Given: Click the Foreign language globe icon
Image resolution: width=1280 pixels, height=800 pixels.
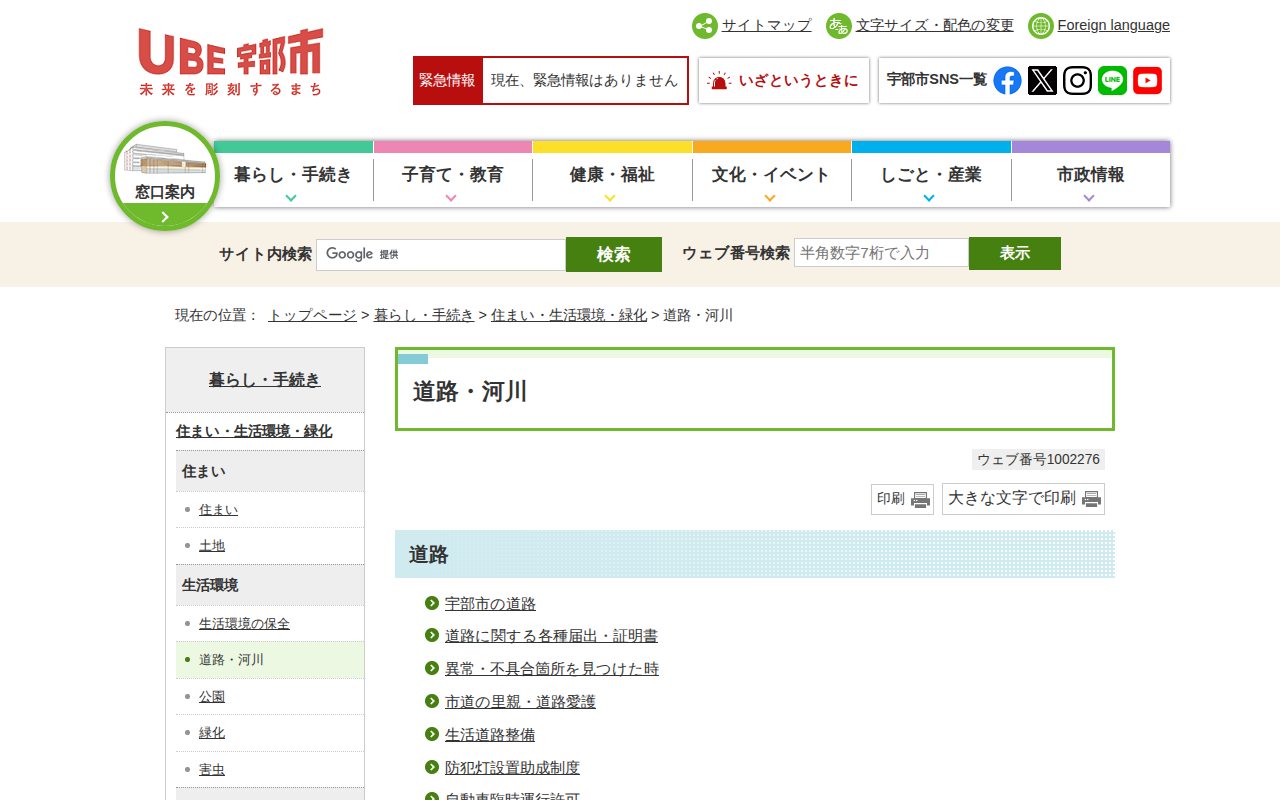Looking at the screenshot, I should [x=1041, y=26].
